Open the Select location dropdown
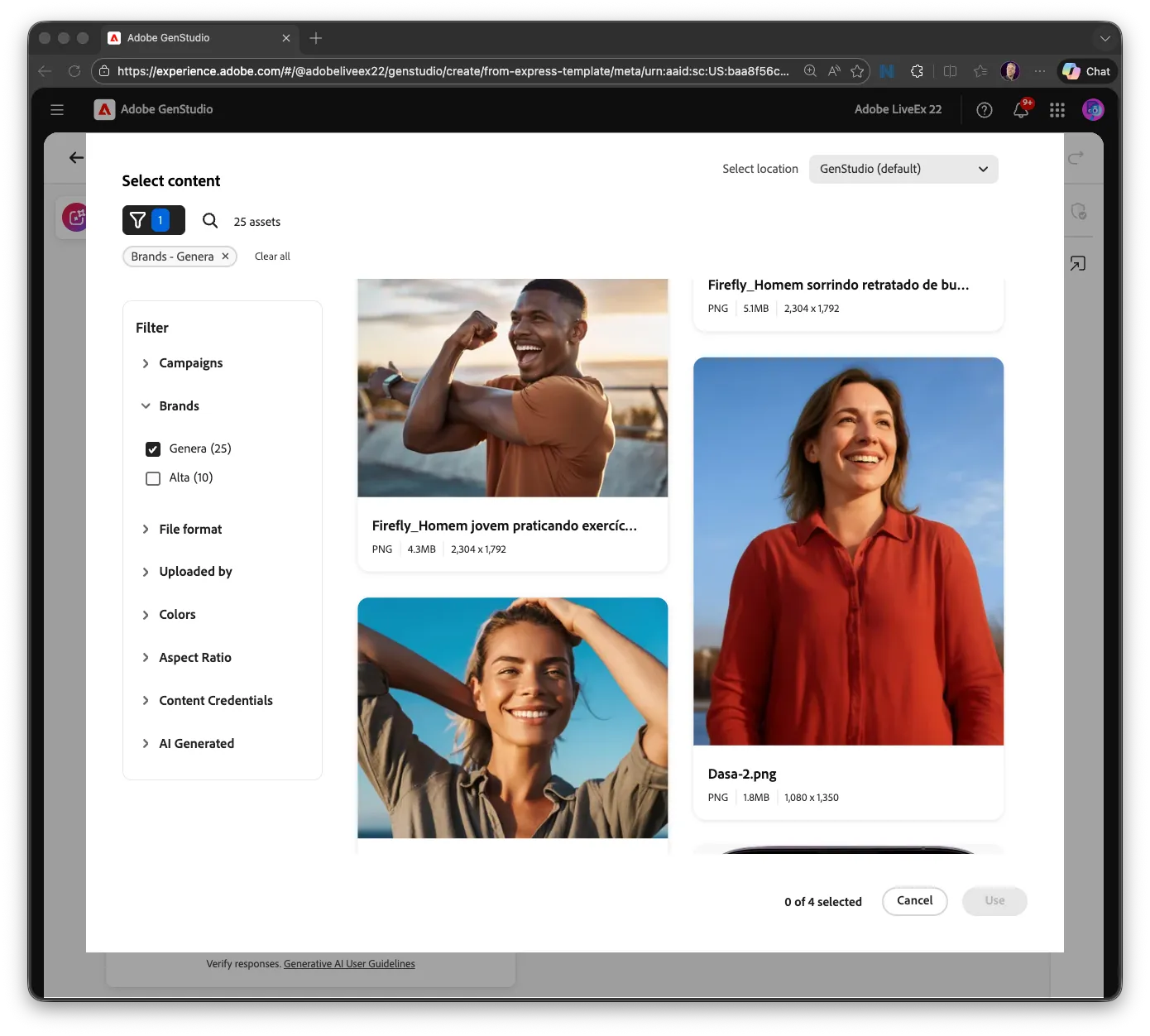Screen dimensions: 1150x1036 coord(903,169)
